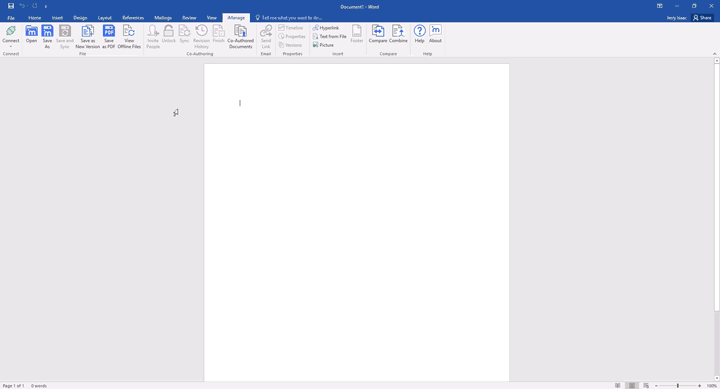Click the Versions button
720x389 pixels.
(x=290, y=45)
